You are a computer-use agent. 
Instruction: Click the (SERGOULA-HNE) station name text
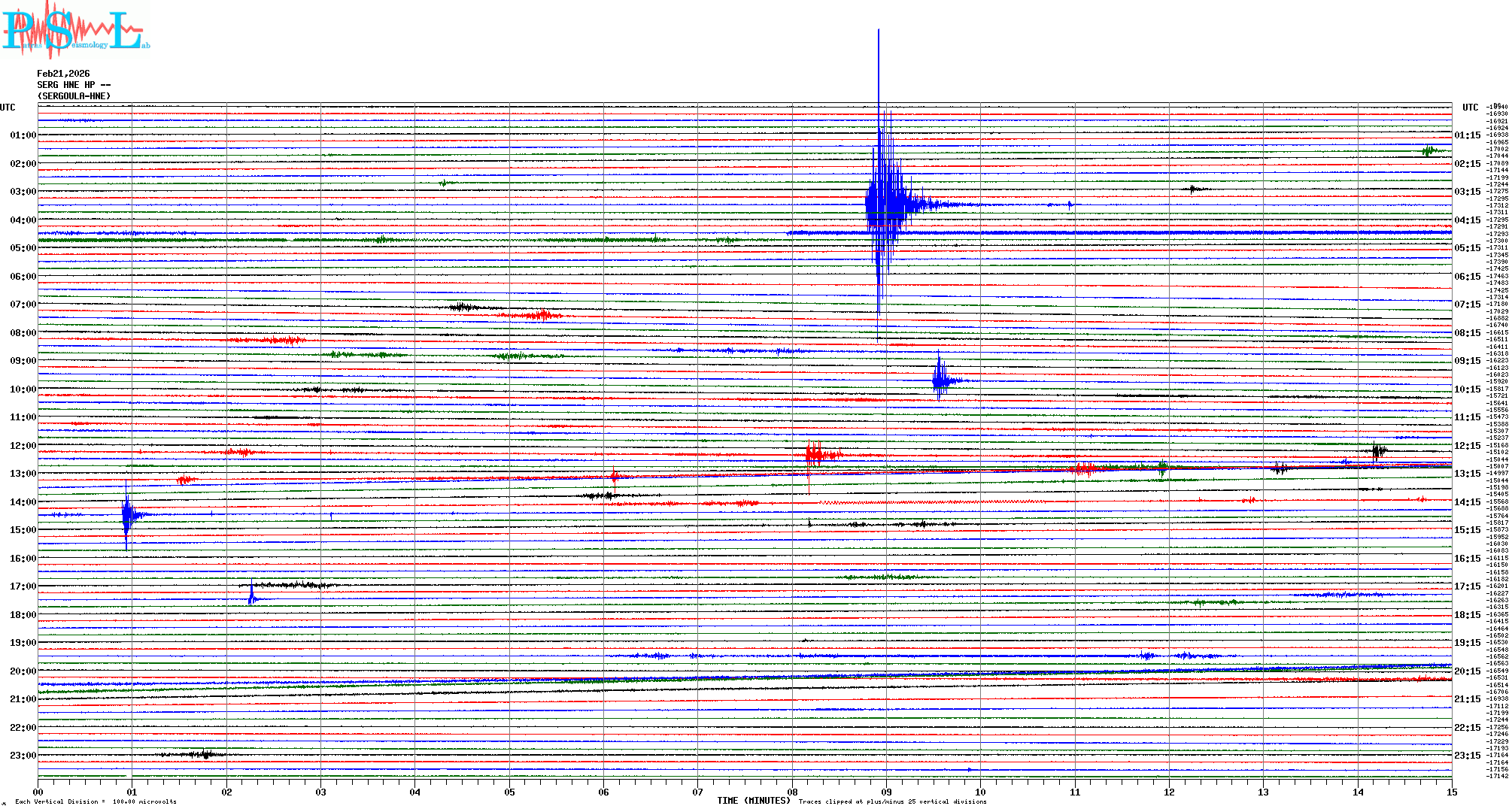coord(74,96)
